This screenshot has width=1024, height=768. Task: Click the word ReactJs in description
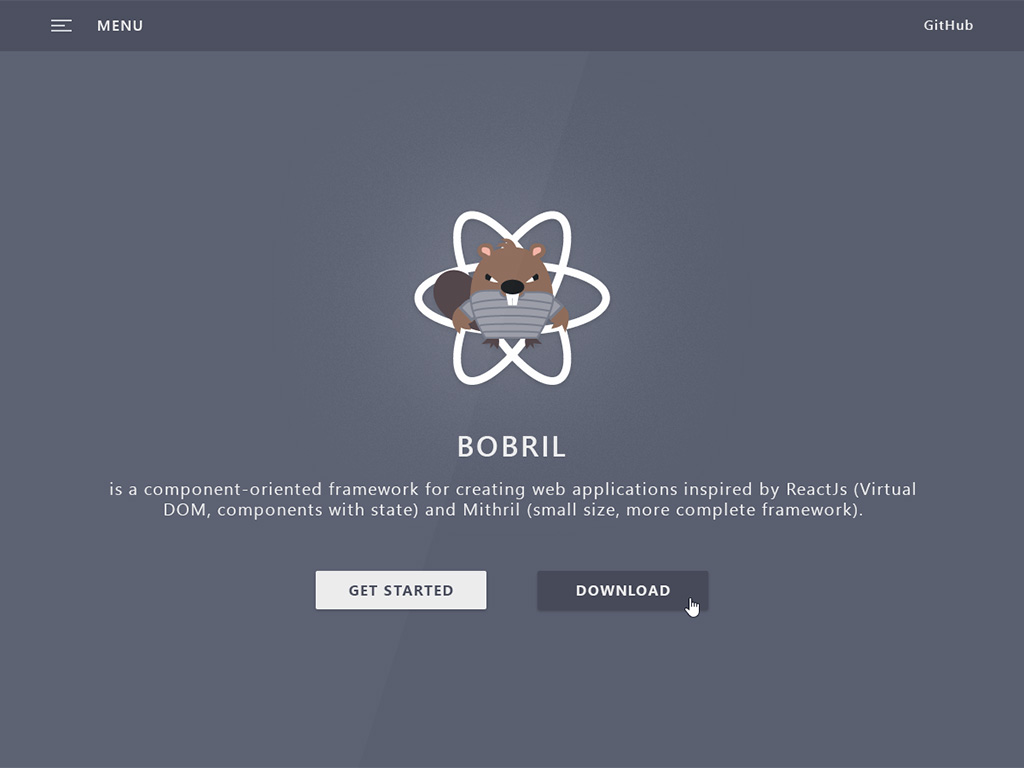[816, 489]
